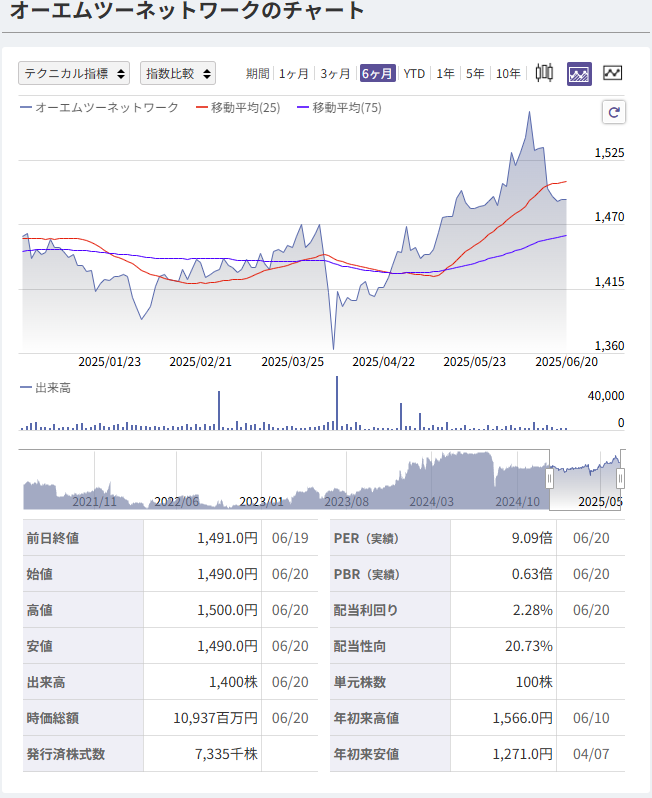
Task: Open the 指数比較 dropdown
Action: coord(178,73)
